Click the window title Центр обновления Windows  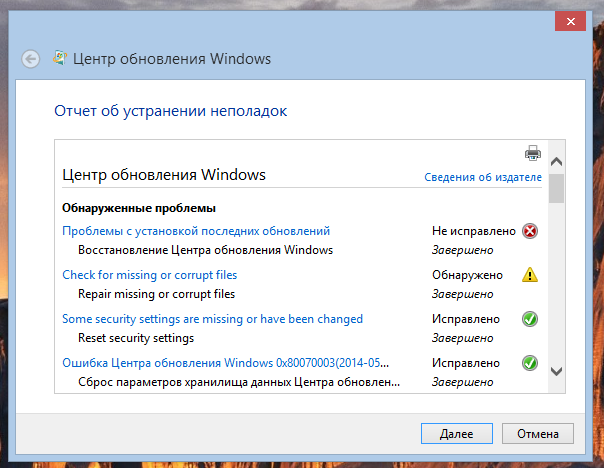pos(172,59)
